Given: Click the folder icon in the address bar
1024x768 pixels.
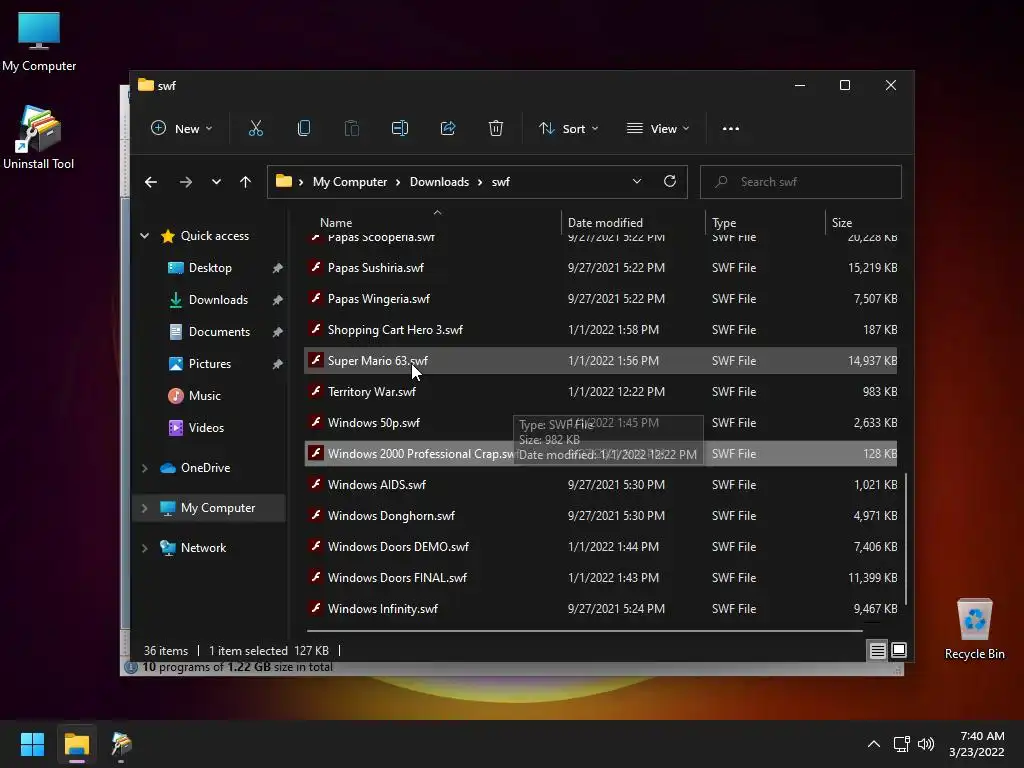Looking at the screenshot, I should click(283, 181).
